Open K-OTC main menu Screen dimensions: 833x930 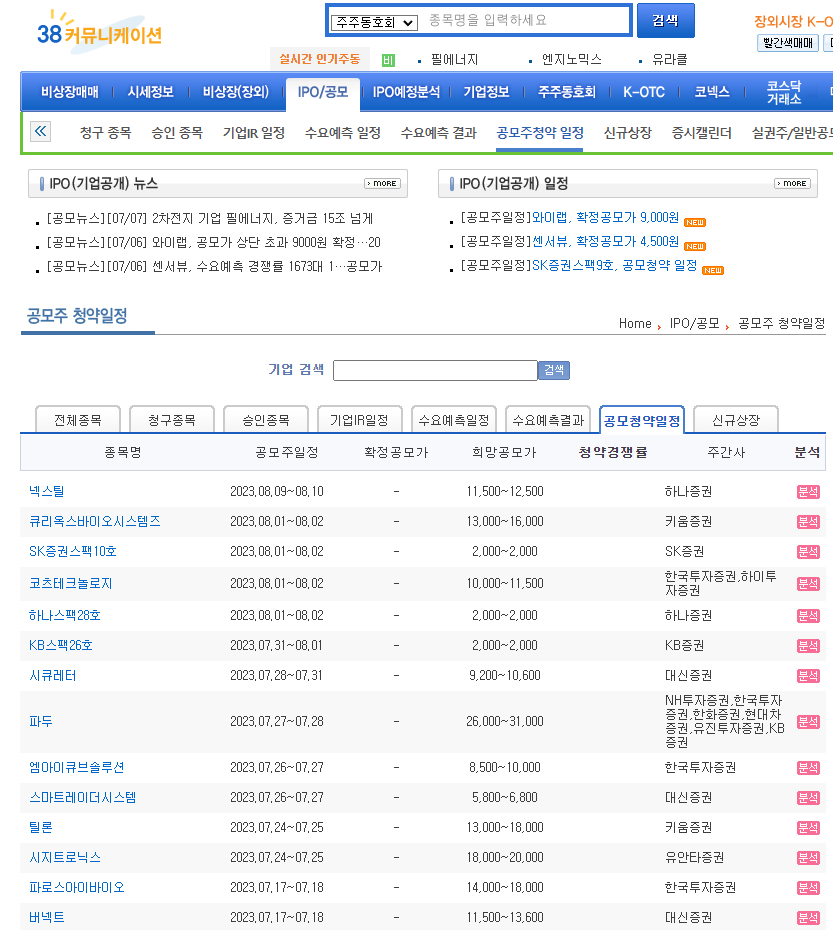point(644,92)
